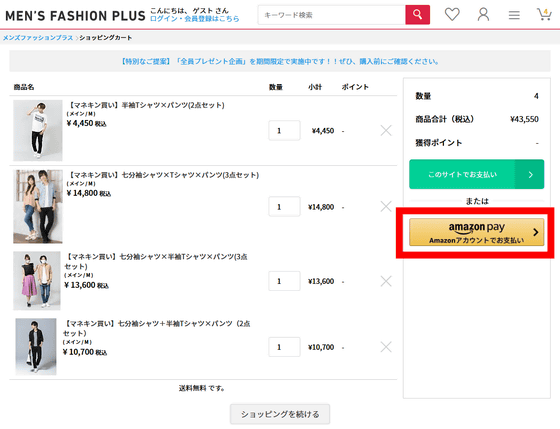
Task: Open the hamburger menu icon
Action: (514, 15)
